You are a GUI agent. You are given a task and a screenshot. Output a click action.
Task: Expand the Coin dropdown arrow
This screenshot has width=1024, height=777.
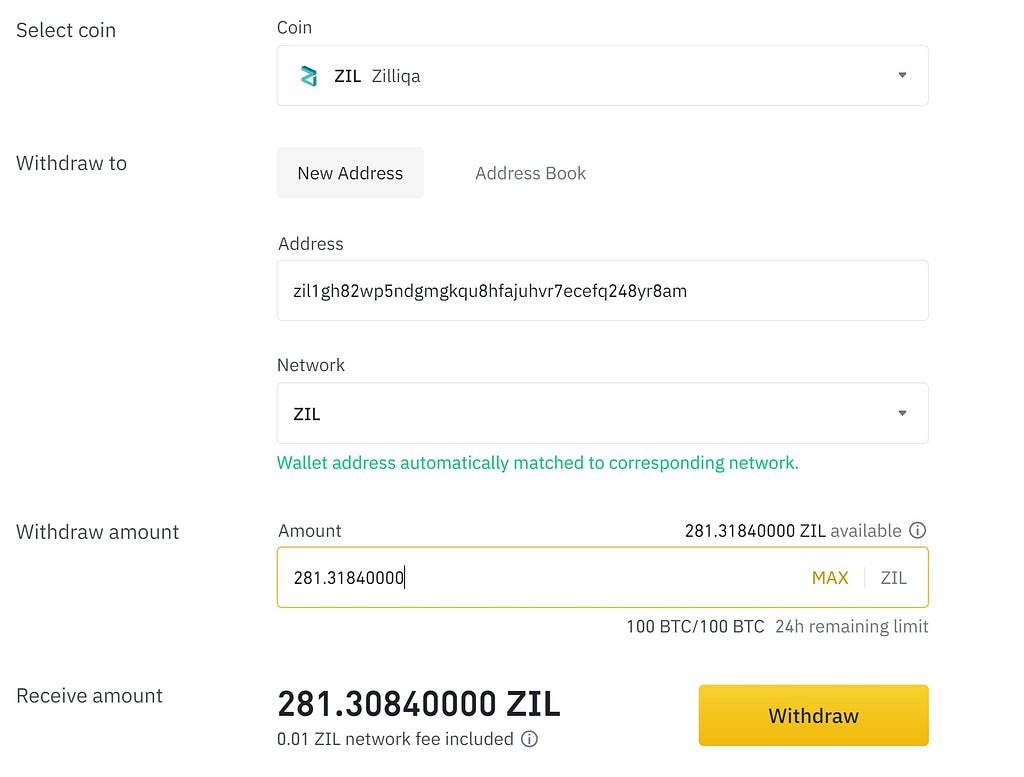[x=902, y=75]
